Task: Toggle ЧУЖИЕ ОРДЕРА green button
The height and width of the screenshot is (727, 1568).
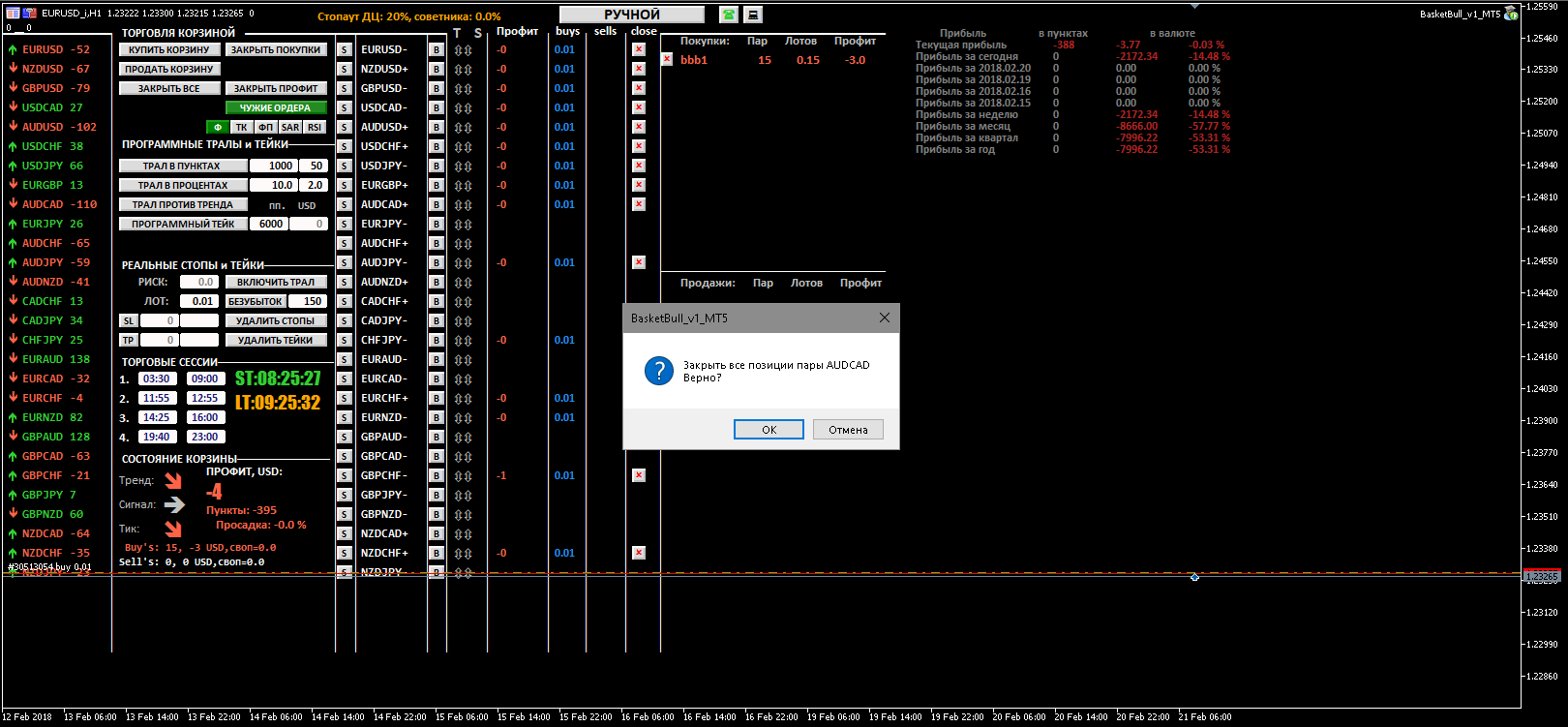Action: (x=276, y=107)
